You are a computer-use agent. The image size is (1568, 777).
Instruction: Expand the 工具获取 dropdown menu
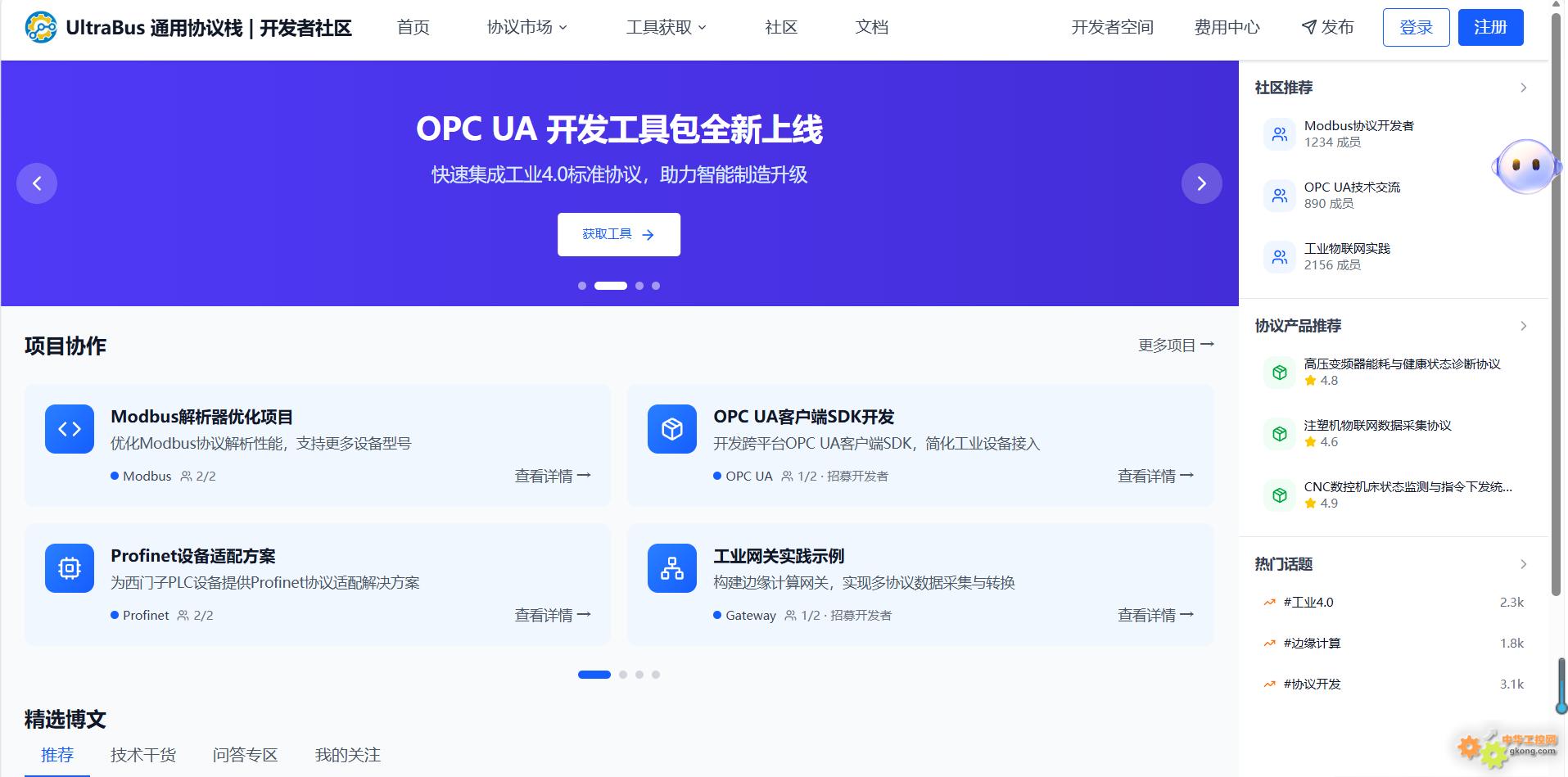[667, 28]
